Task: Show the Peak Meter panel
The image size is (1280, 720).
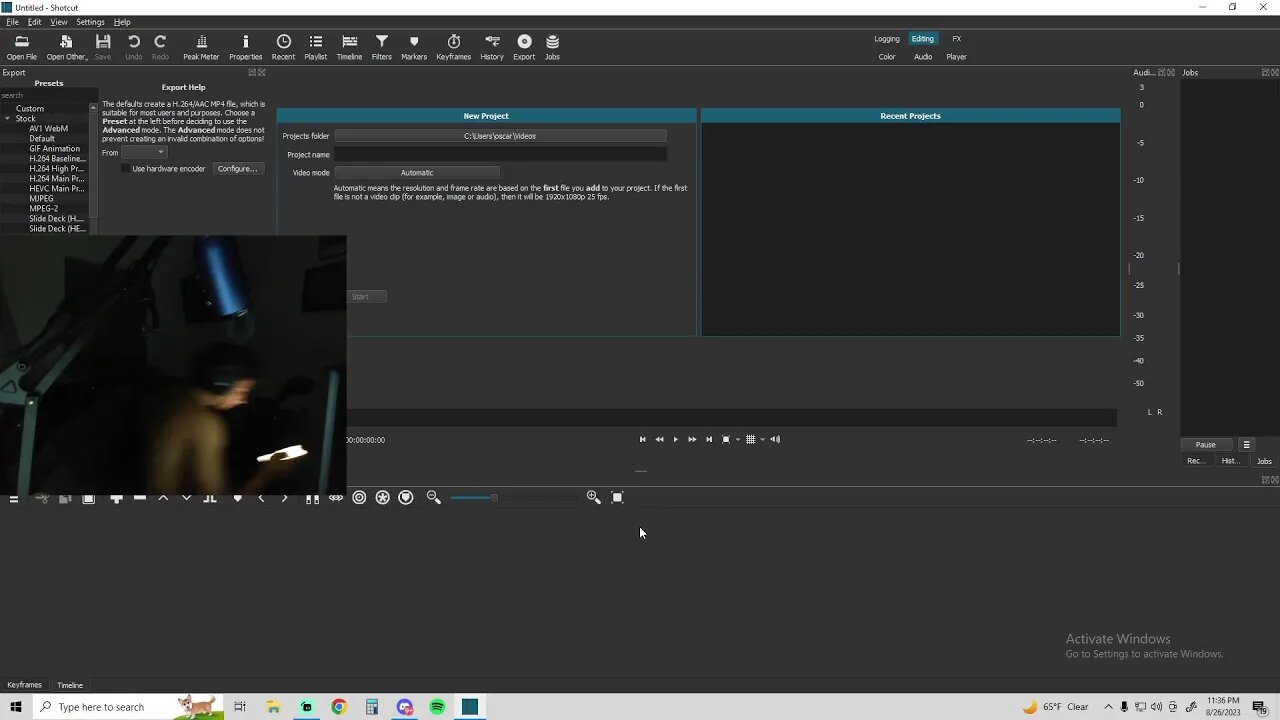Action: [x=201, y=47]
